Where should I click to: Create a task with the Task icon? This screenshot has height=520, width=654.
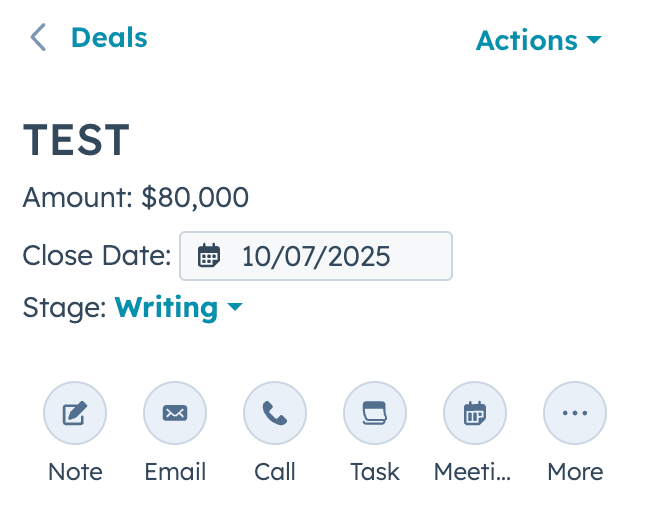(x=375, y=413)
